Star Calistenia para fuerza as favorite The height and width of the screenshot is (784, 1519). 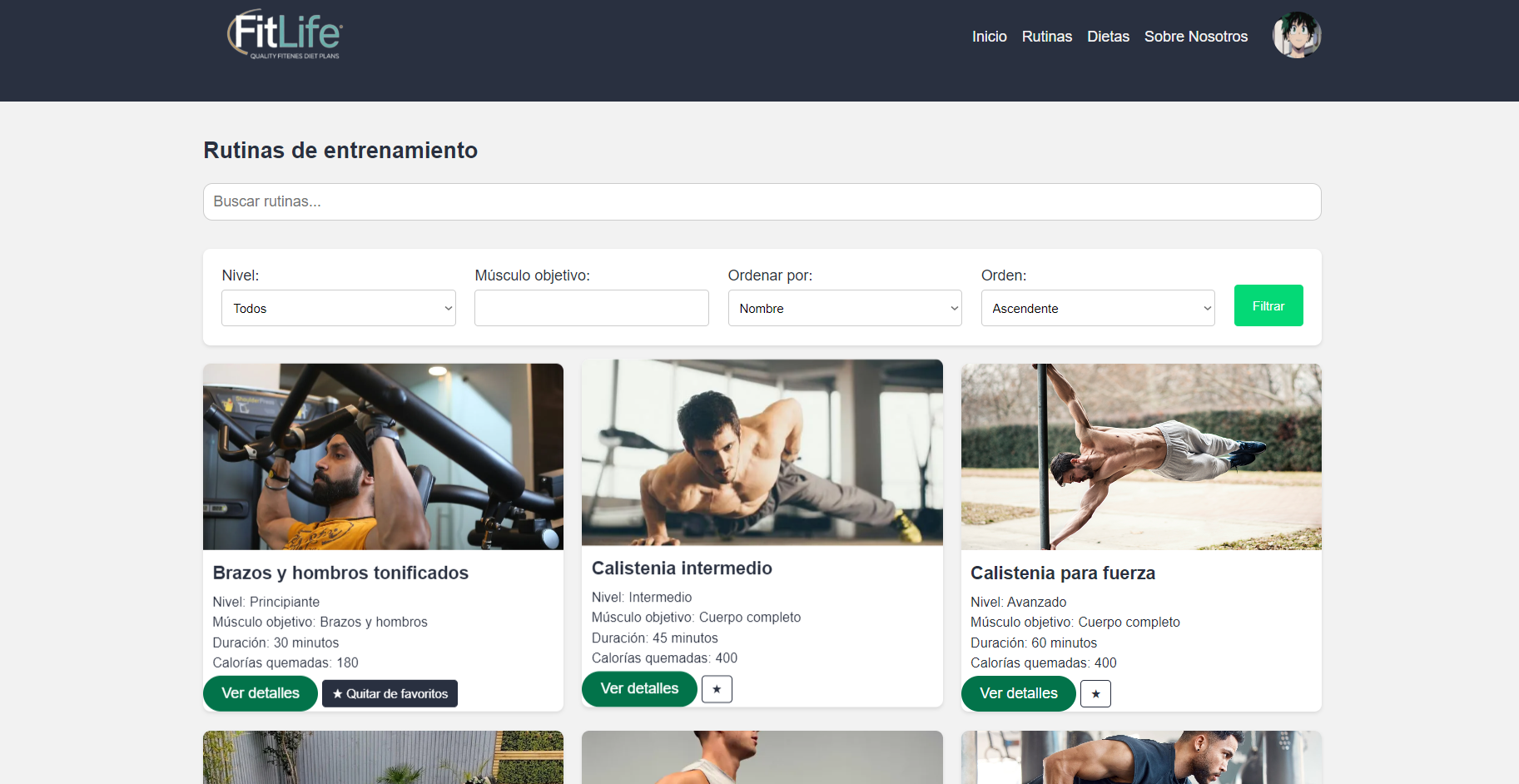[1095, 694]
